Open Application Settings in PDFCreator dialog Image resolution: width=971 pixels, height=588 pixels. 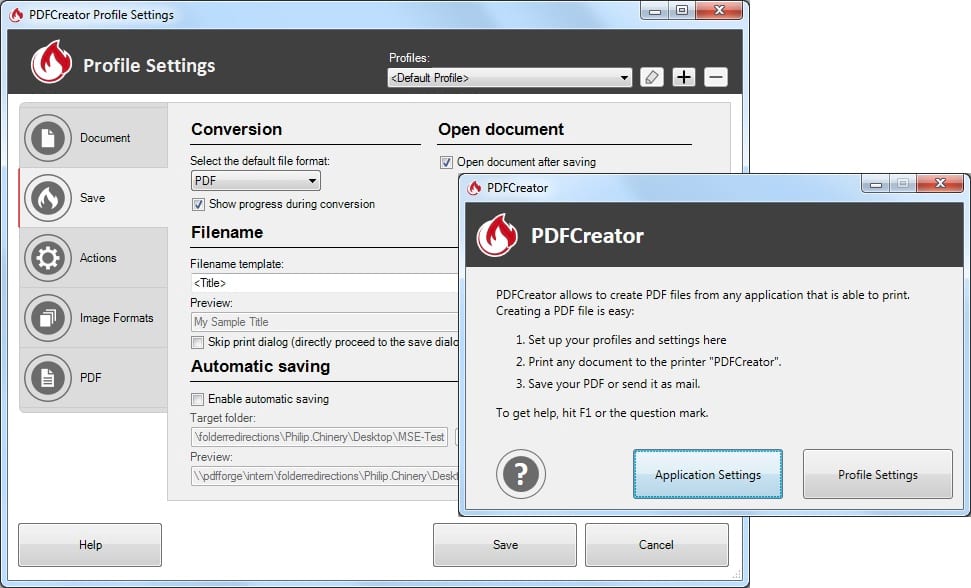click(x=708, y=474)
